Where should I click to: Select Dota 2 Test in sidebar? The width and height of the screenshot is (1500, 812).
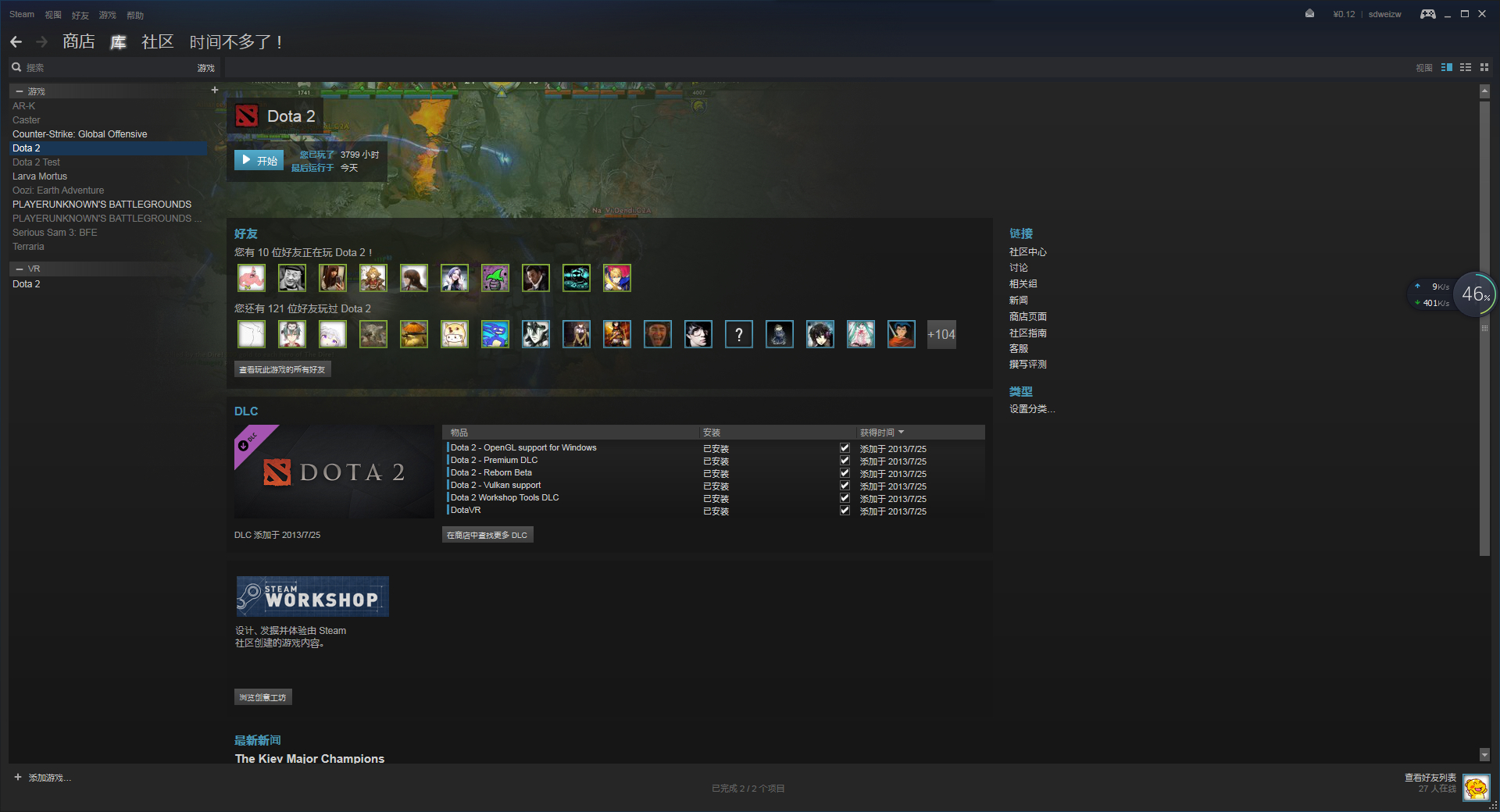click(x=36, y=162)
